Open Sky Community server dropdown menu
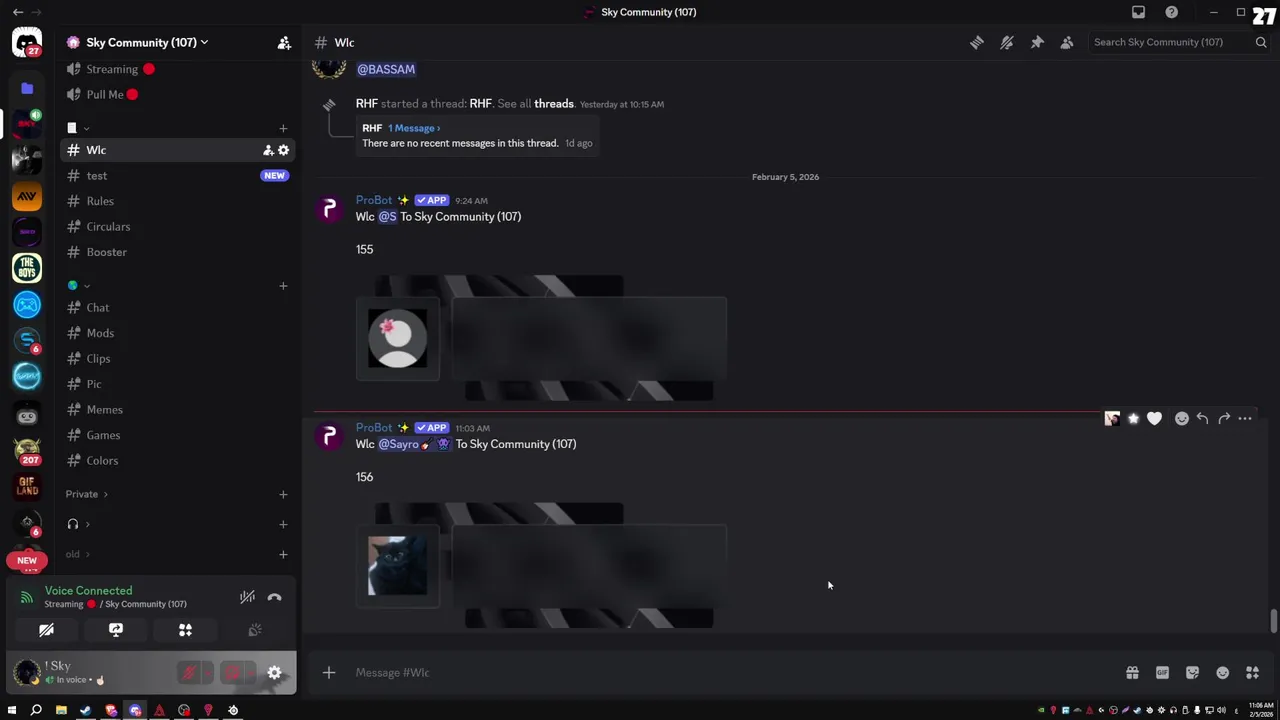This screenshot has width=1280, height=720. click(138, 42)
